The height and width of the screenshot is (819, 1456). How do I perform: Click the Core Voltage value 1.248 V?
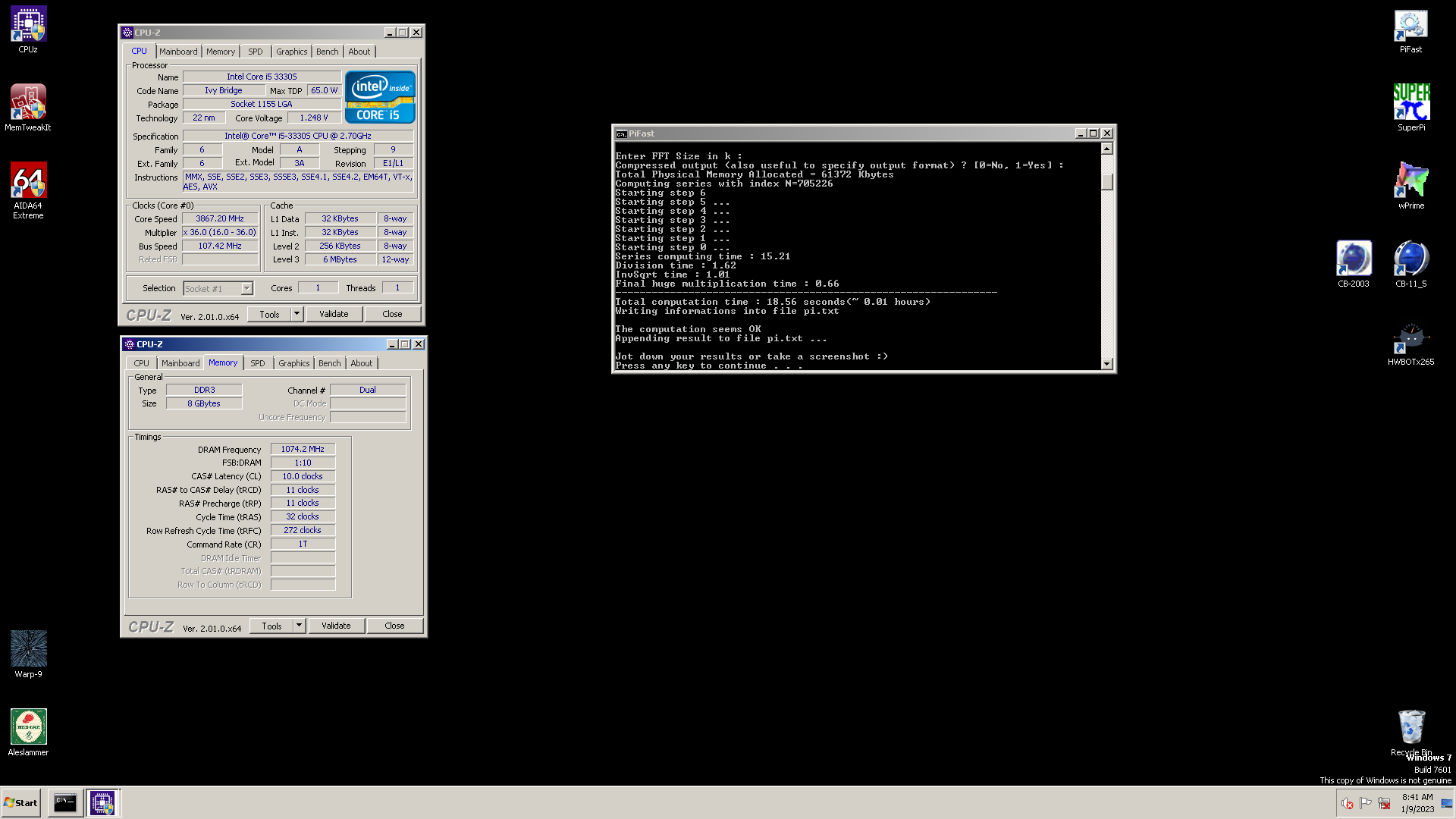314,118
